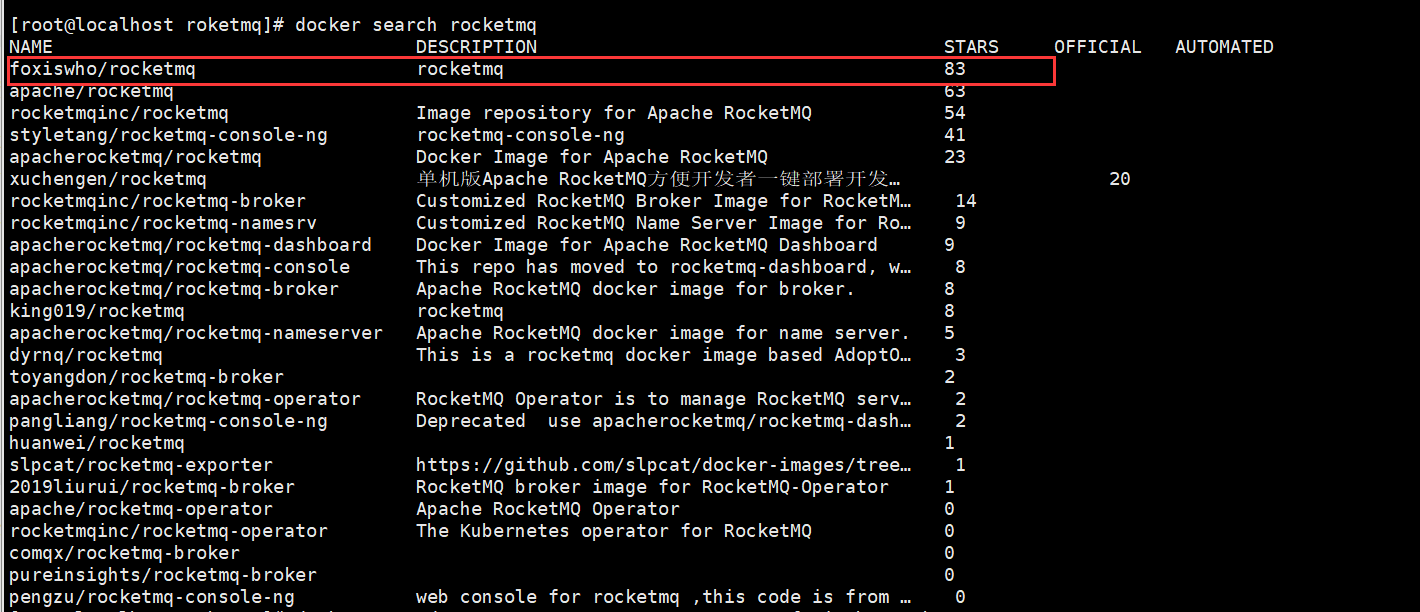Click 'Image repository for Apache RocketMQ' description
The height and width of the screenshot is (612, 1420).
(614, 113)
